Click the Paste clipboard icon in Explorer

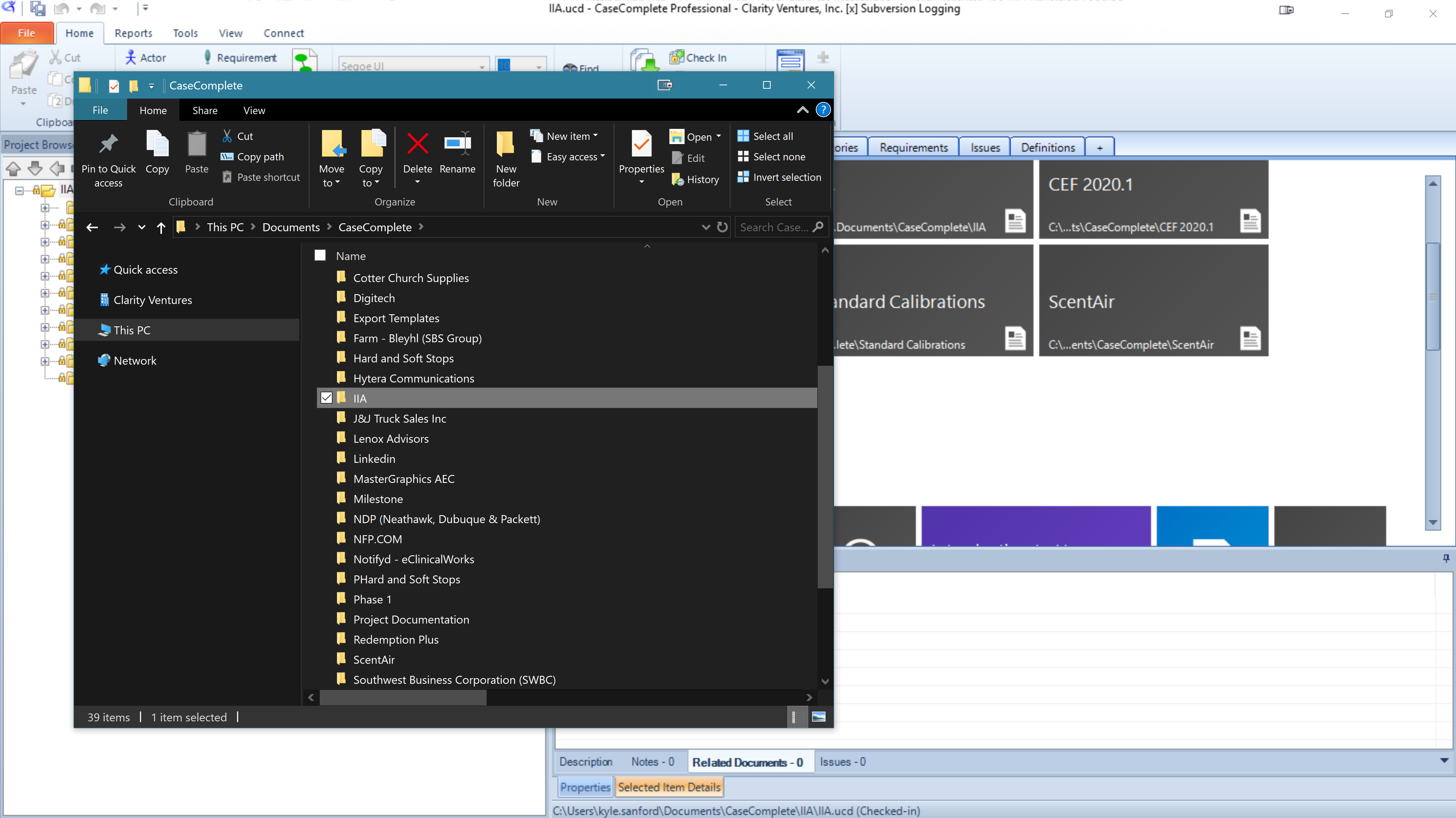pyautogui.click(x=197, y=144)
